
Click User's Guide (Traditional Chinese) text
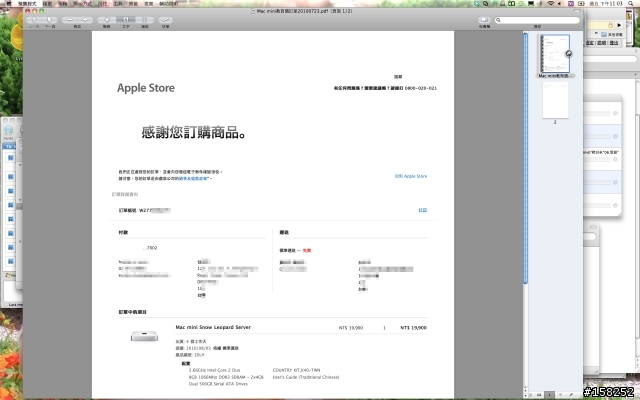(x=306, y=377)
